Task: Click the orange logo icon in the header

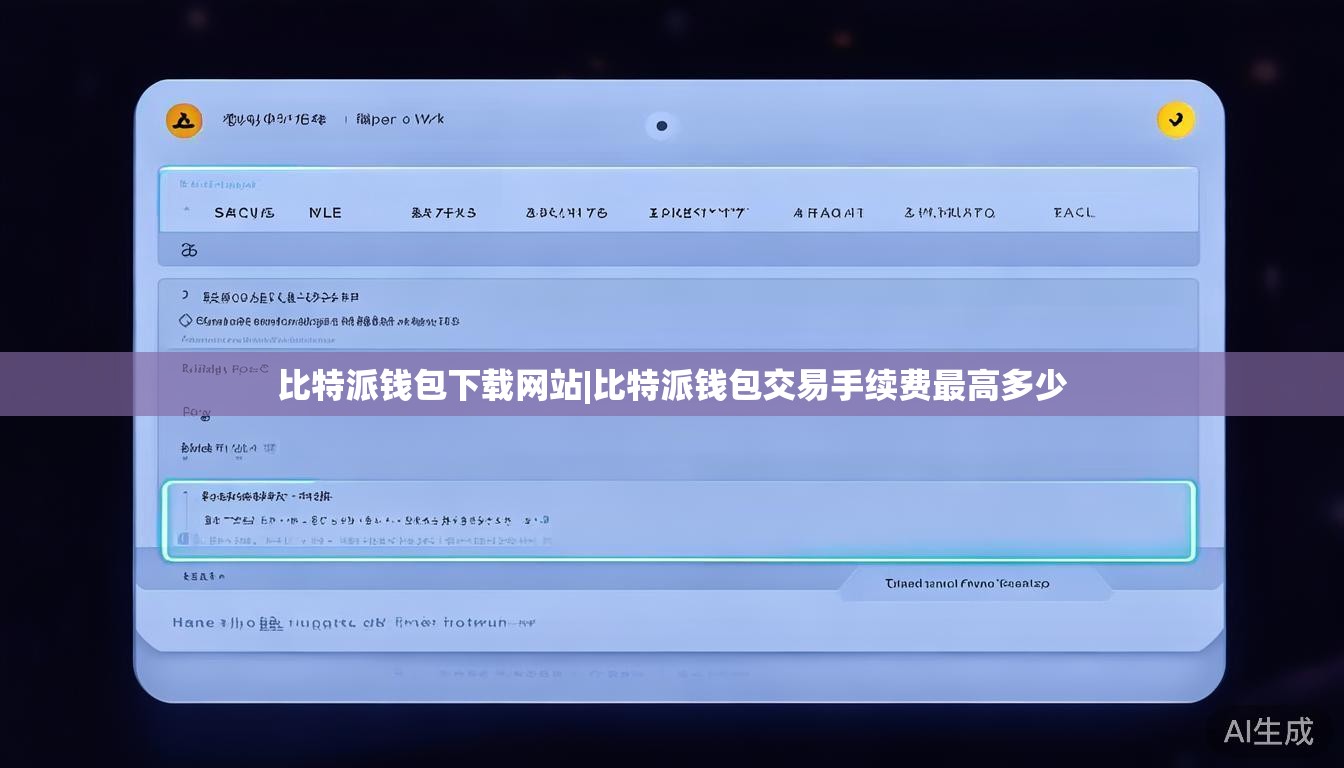Action: 183,121
